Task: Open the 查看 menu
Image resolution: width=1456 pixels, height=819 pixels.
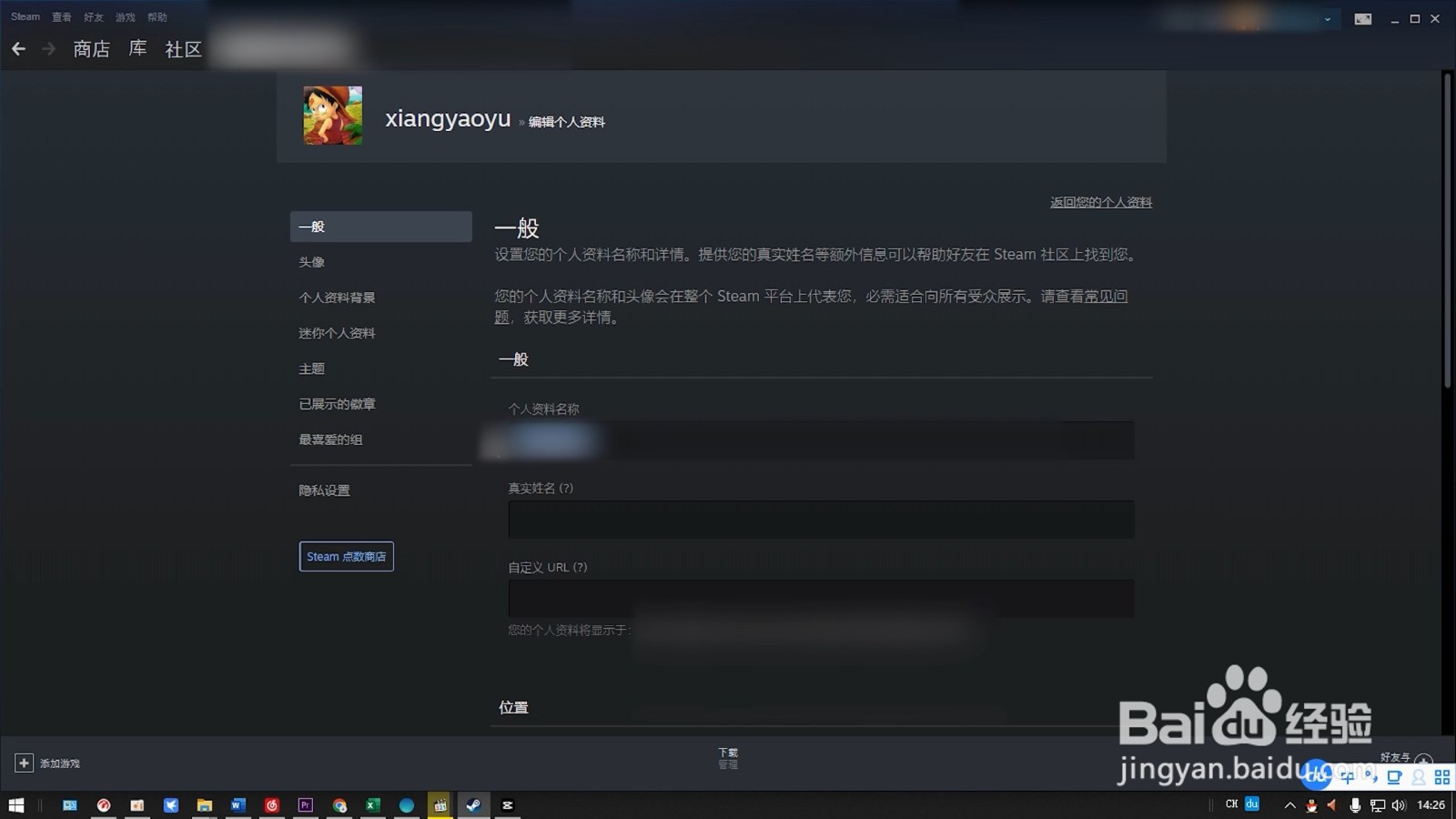Action: point(61,16)
